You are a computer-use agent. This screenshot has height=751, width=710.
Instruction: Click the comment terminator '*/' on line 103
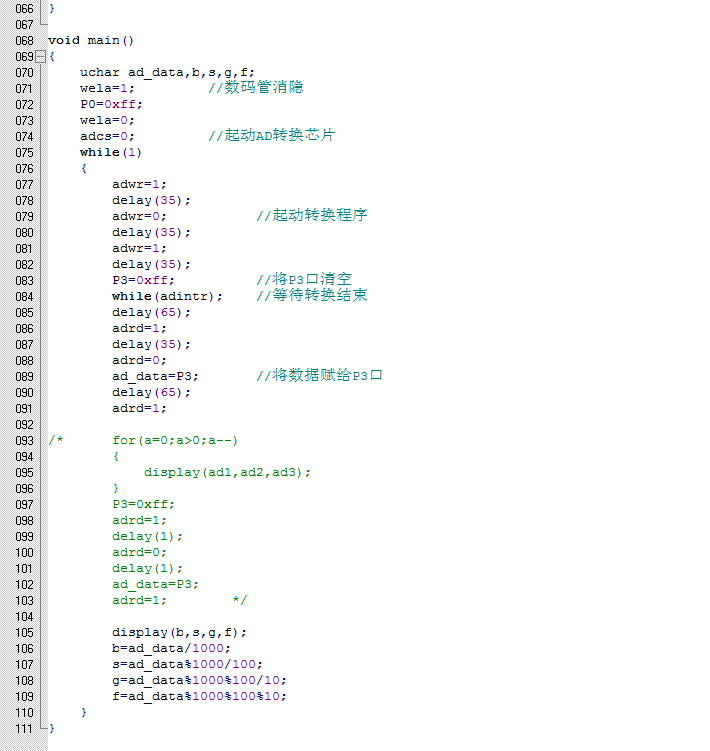coord(240,600)
